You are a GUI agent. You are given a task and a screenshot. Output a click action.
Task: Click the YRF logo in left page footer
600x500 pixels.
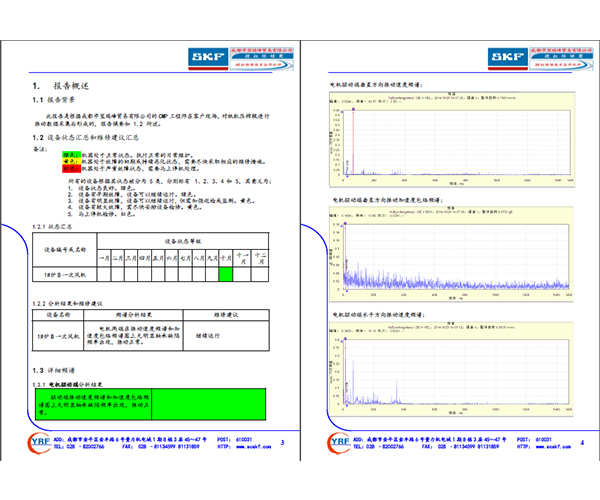click(x=43, y=443)
